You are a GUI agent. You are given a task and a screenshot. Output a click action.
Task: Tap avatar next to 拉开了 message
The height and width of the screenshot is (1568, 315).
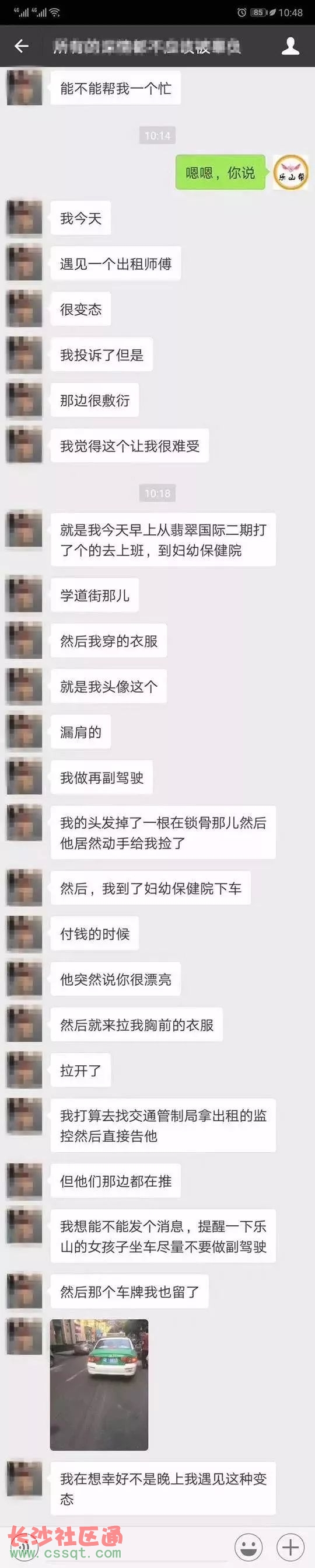pos(24,1070)
